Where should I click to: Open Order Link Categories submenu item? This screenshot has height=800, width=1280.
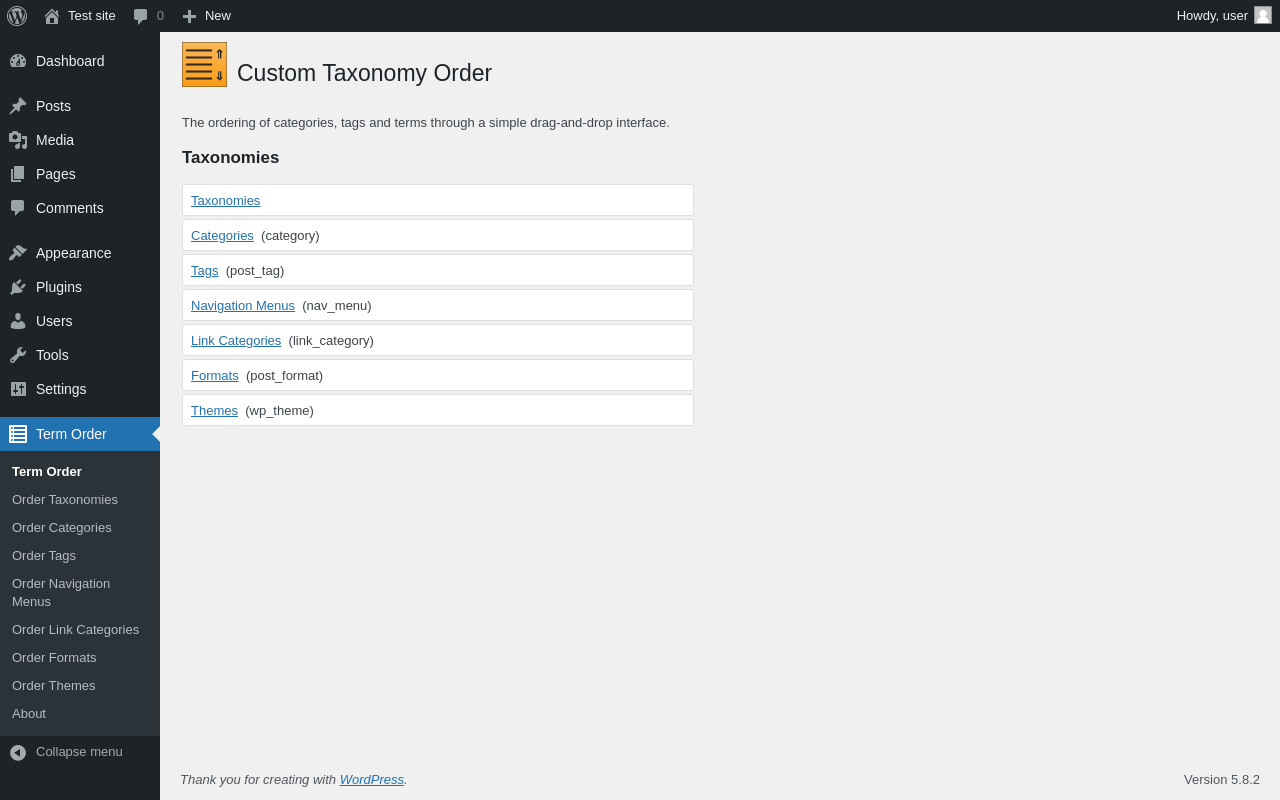click(76, 630)
